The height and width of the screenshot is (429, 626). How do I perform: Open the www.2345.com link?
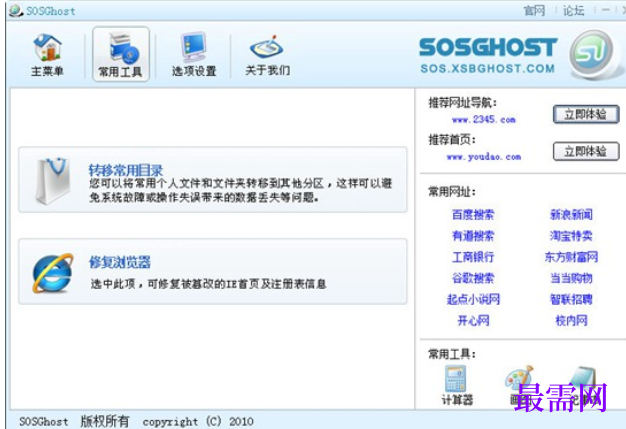(x=483, y=119)
